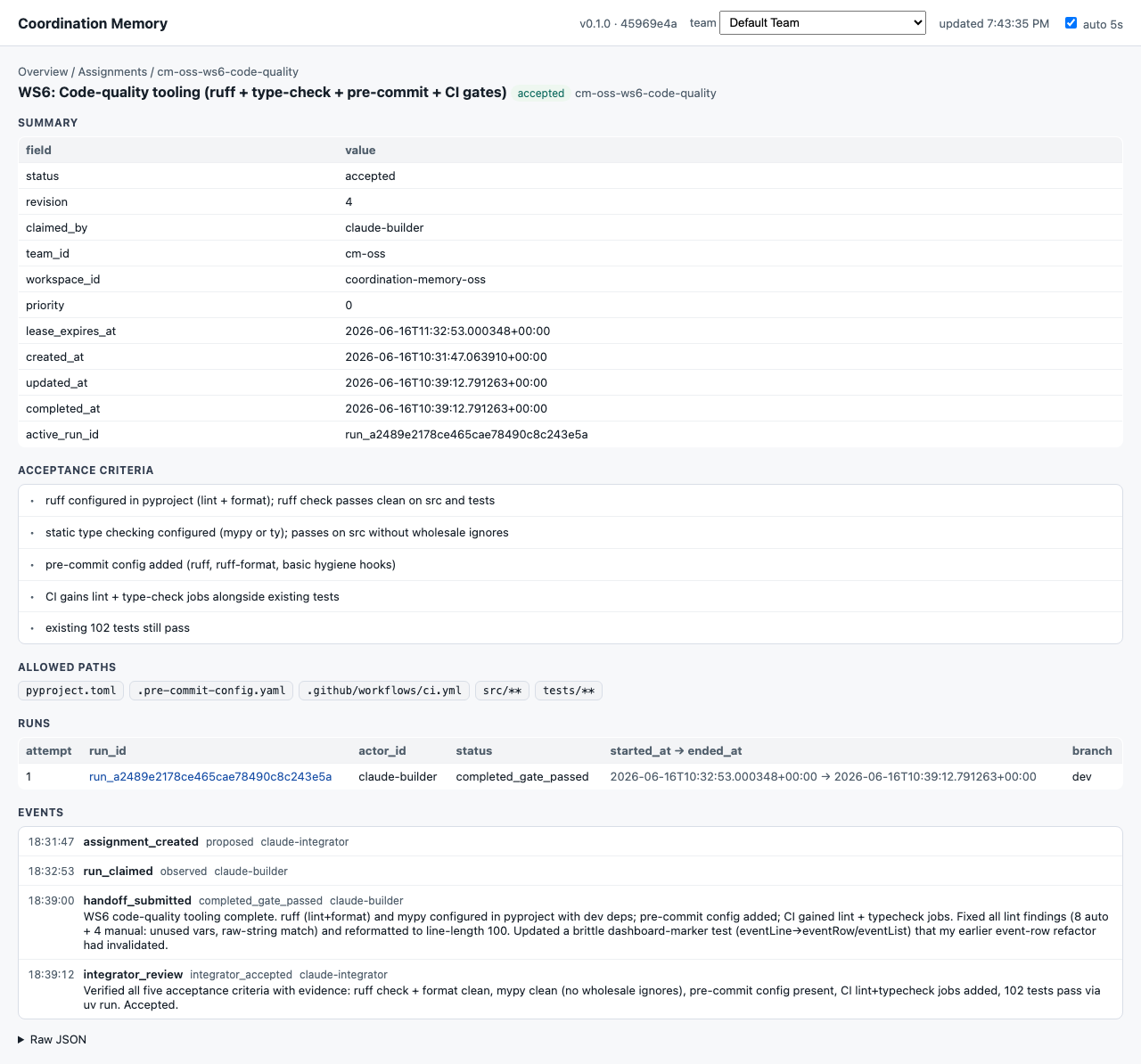Open the run_a2489e2178ce465cae78490c8c243e5a link in Runs table
This screenshot has width=1141, height=1064.
(210, 776)
